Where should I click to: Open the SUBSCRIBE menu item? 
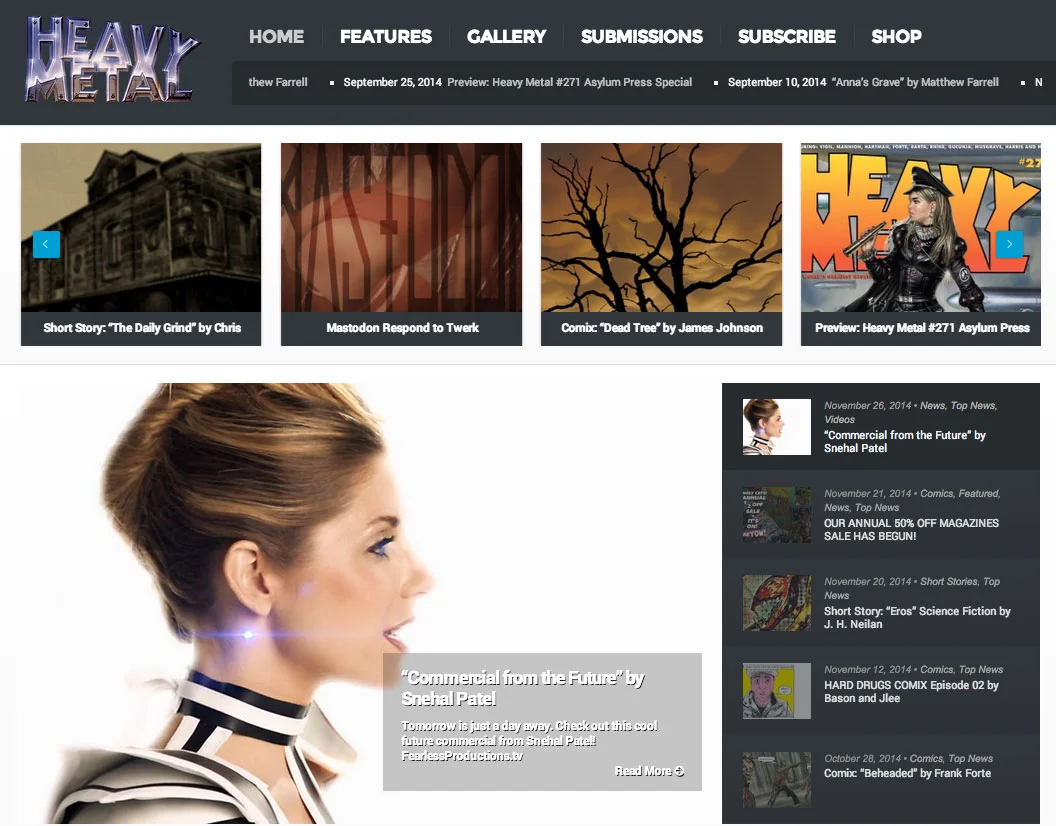(x=787, y=36)
